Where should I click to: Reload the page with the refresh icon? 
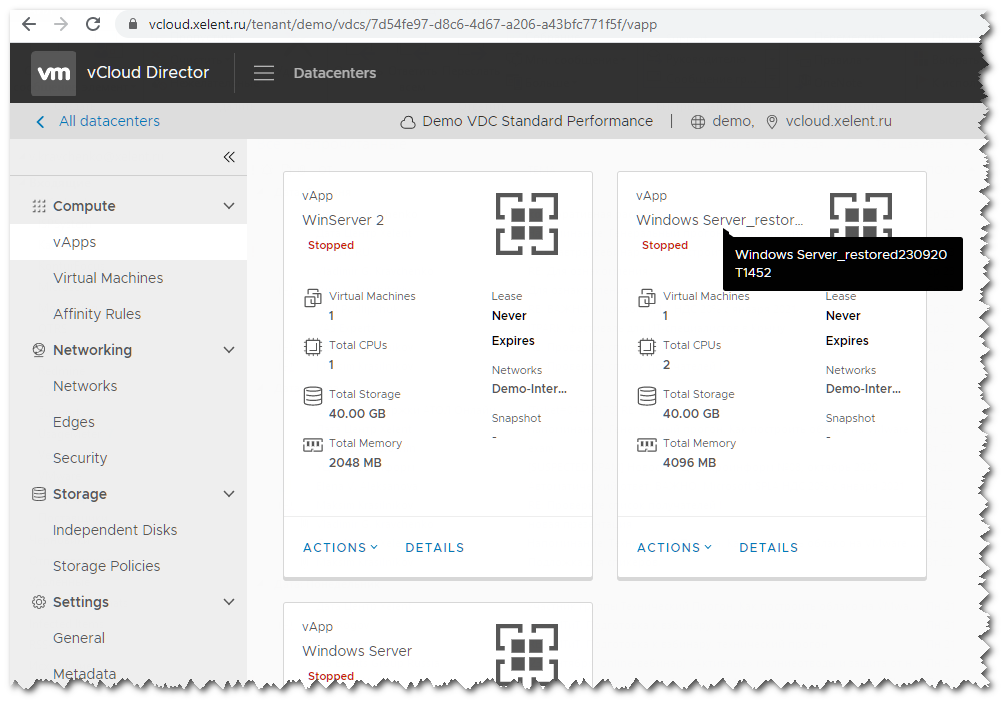click(93, 24)
